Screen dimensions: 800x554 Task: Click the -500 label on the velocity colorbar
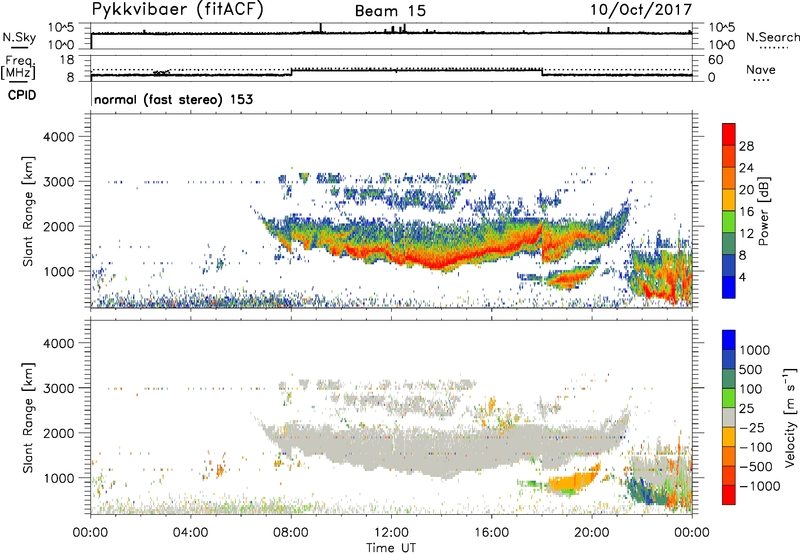pyautogui.click(x=755, y=466)
